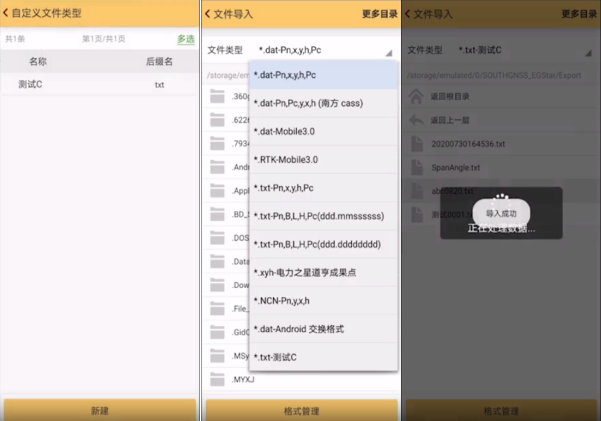
Task: Click the 返回上一级 back arrow icon
Action: (416, 120)
